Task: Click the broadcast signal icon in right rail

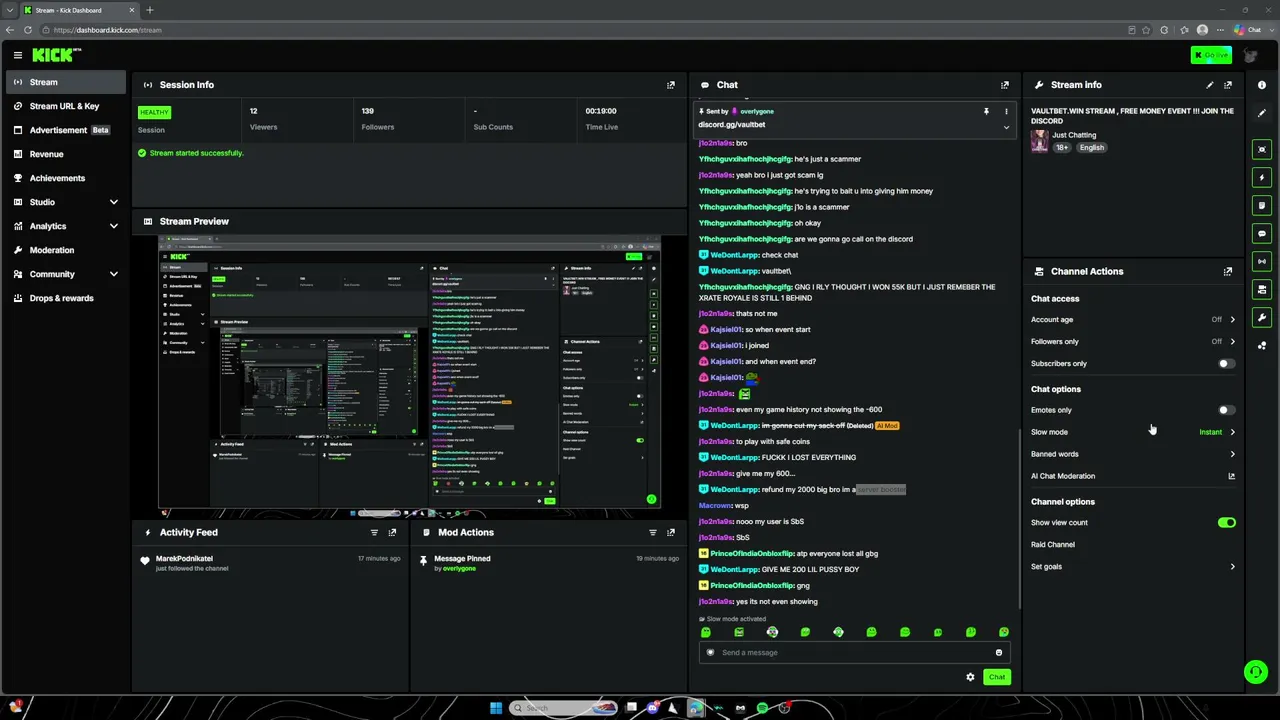Action: pos(1262,261)
